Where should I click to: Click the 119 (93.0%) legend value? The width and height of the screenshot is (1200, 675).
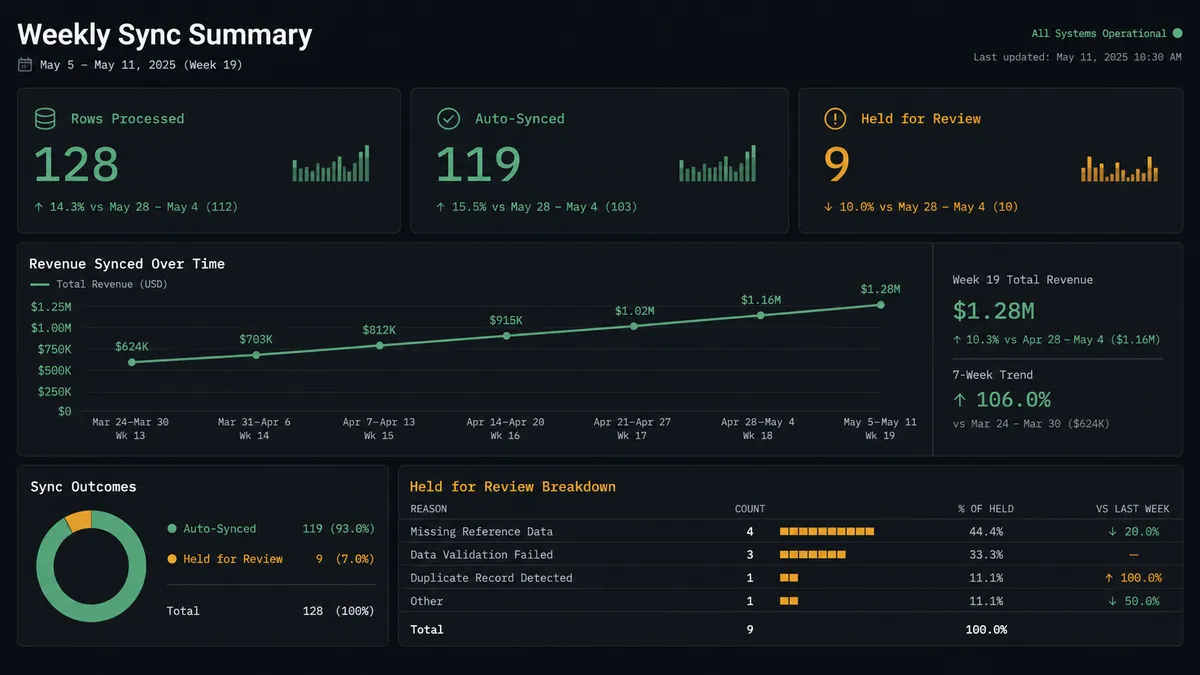338,529
